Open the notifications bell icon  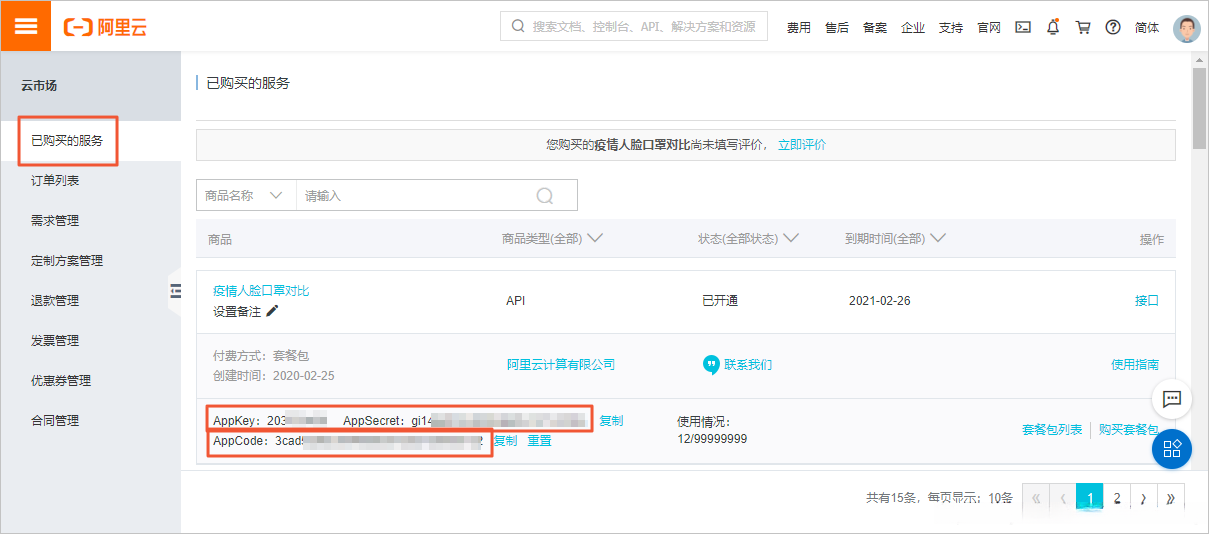coord(1053,27)
